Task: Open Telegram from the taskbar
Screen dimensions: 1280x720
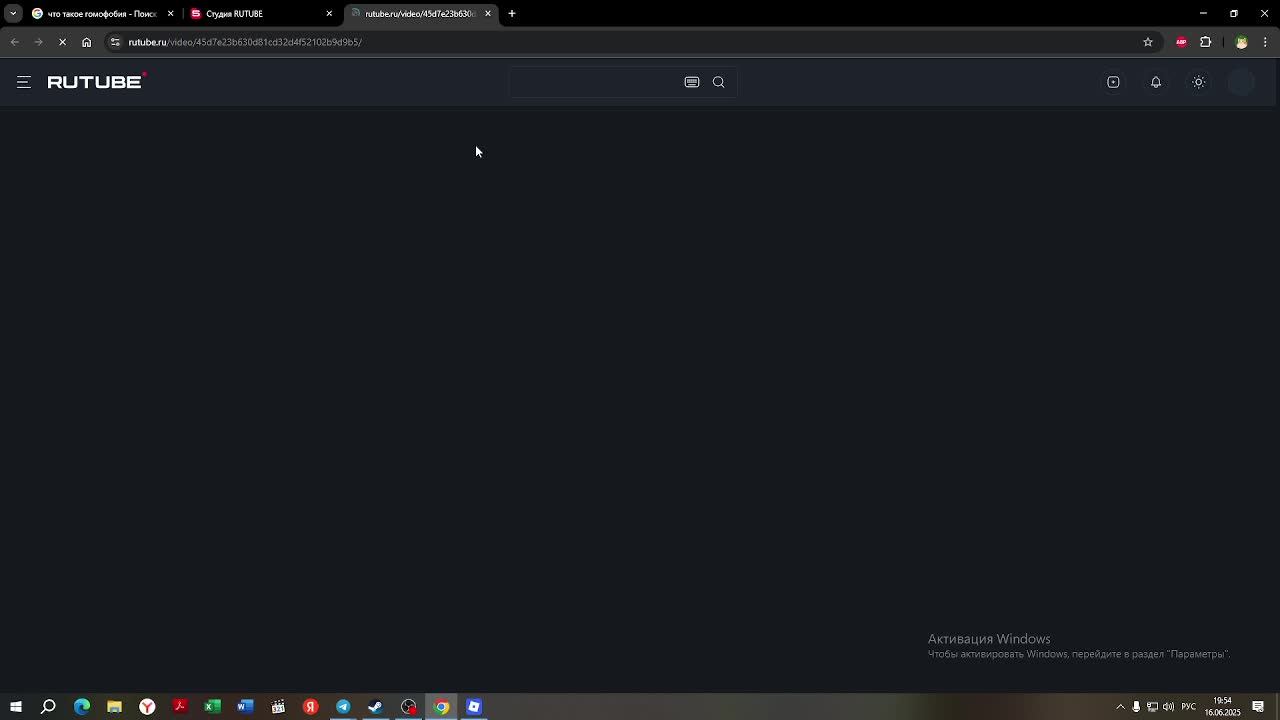Action: pyautogui.click(x=343, y=707)
